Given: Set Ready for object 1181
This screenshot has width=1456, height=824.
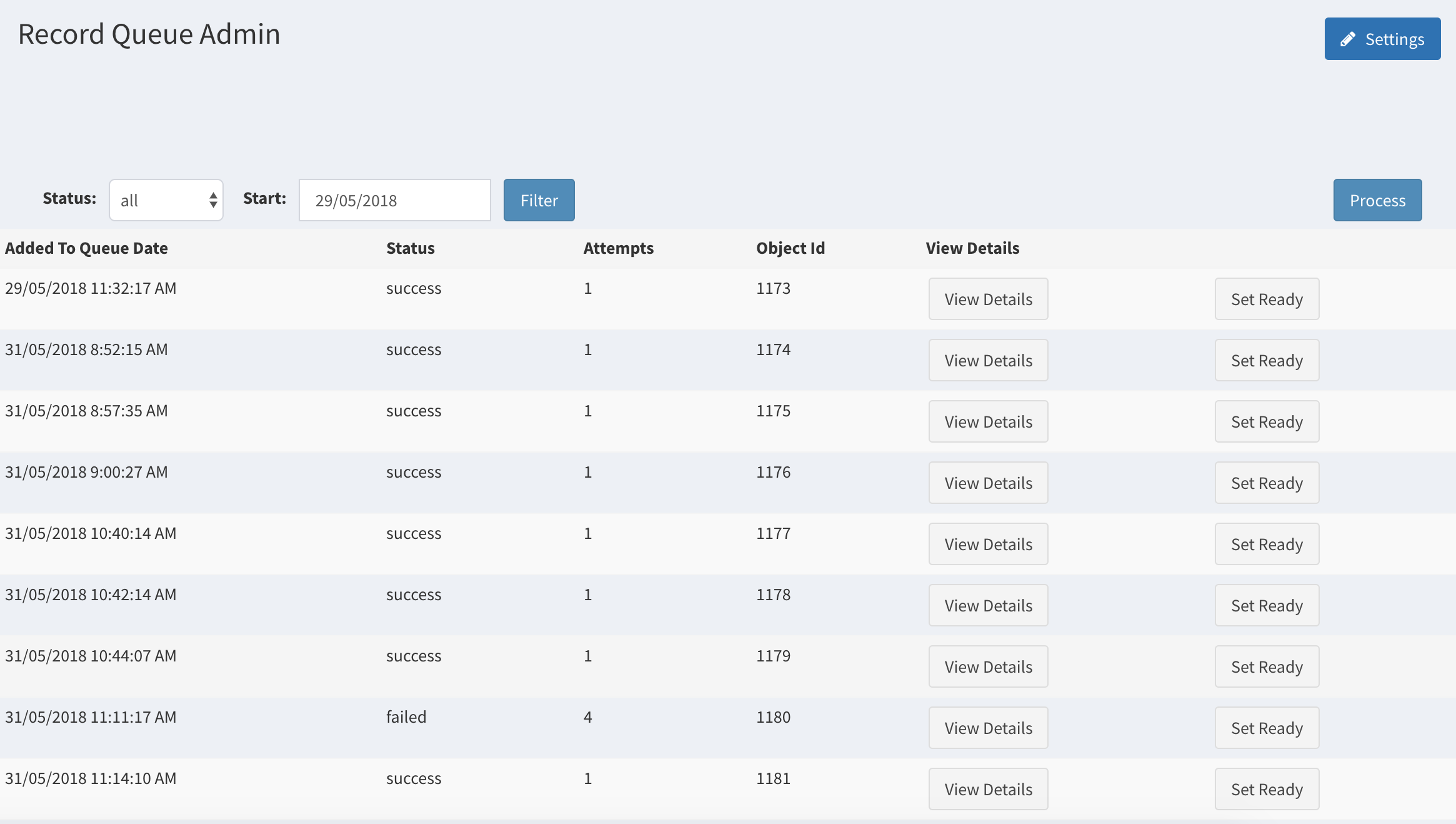Looking at the screenshot, I should pos(1267,789).
